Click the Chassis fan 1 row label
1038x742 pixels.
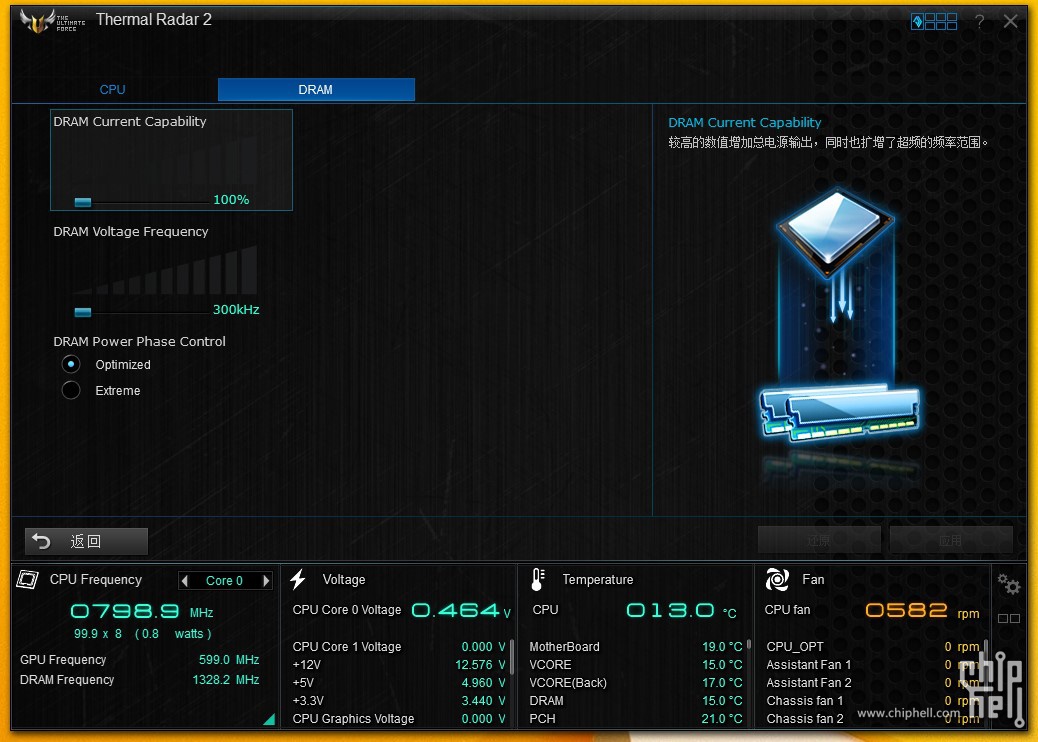805,700
